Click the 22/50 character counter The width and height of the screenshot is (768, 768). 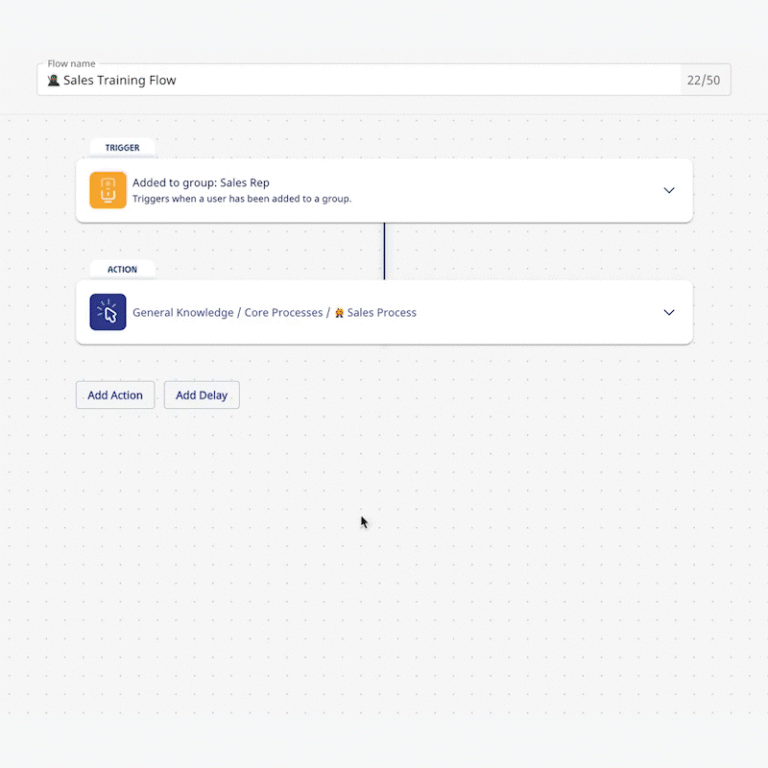click(x=703, y=80)
